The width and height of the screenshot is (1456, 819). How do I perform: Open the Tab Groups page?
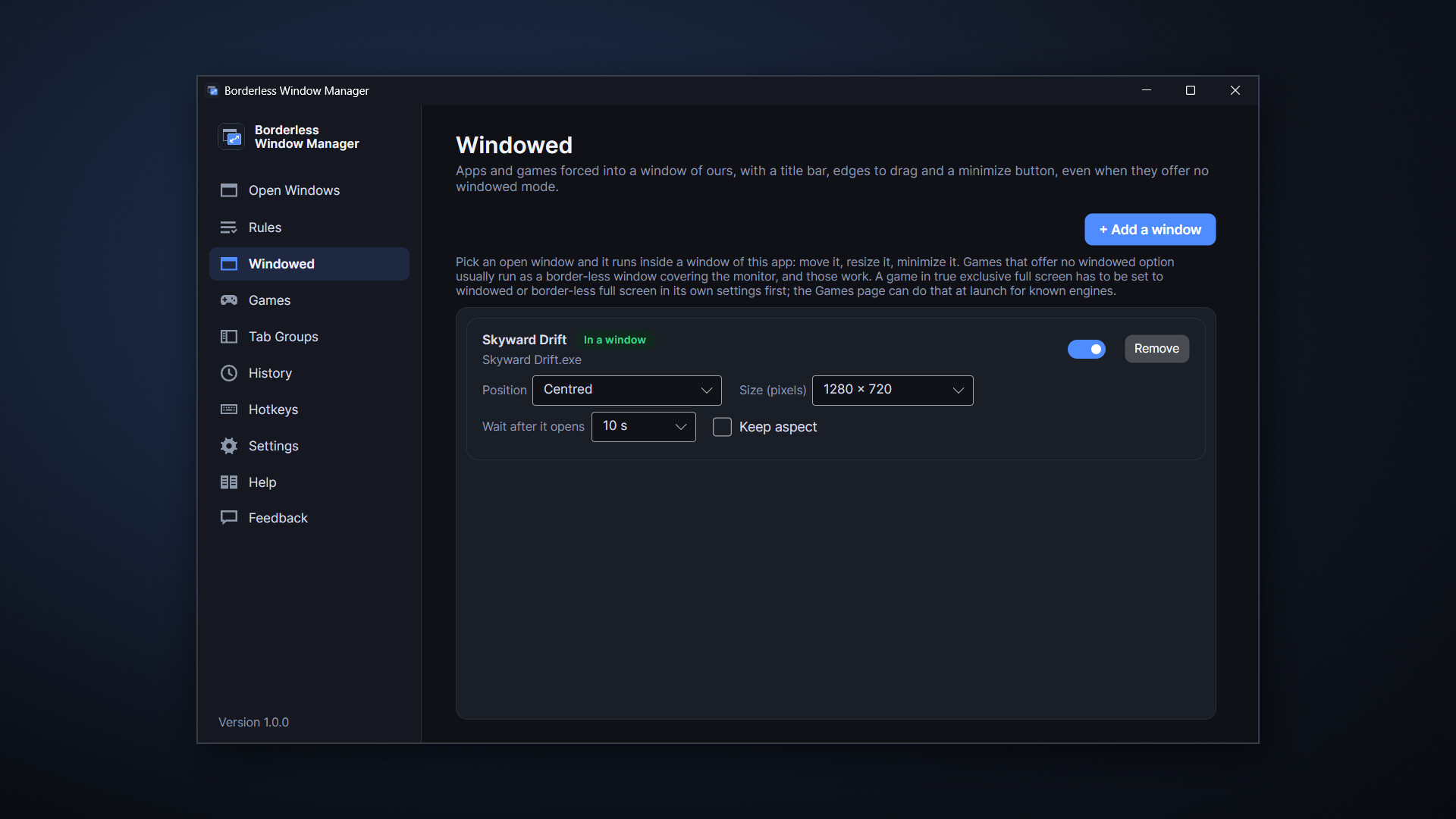pos(309,337)
